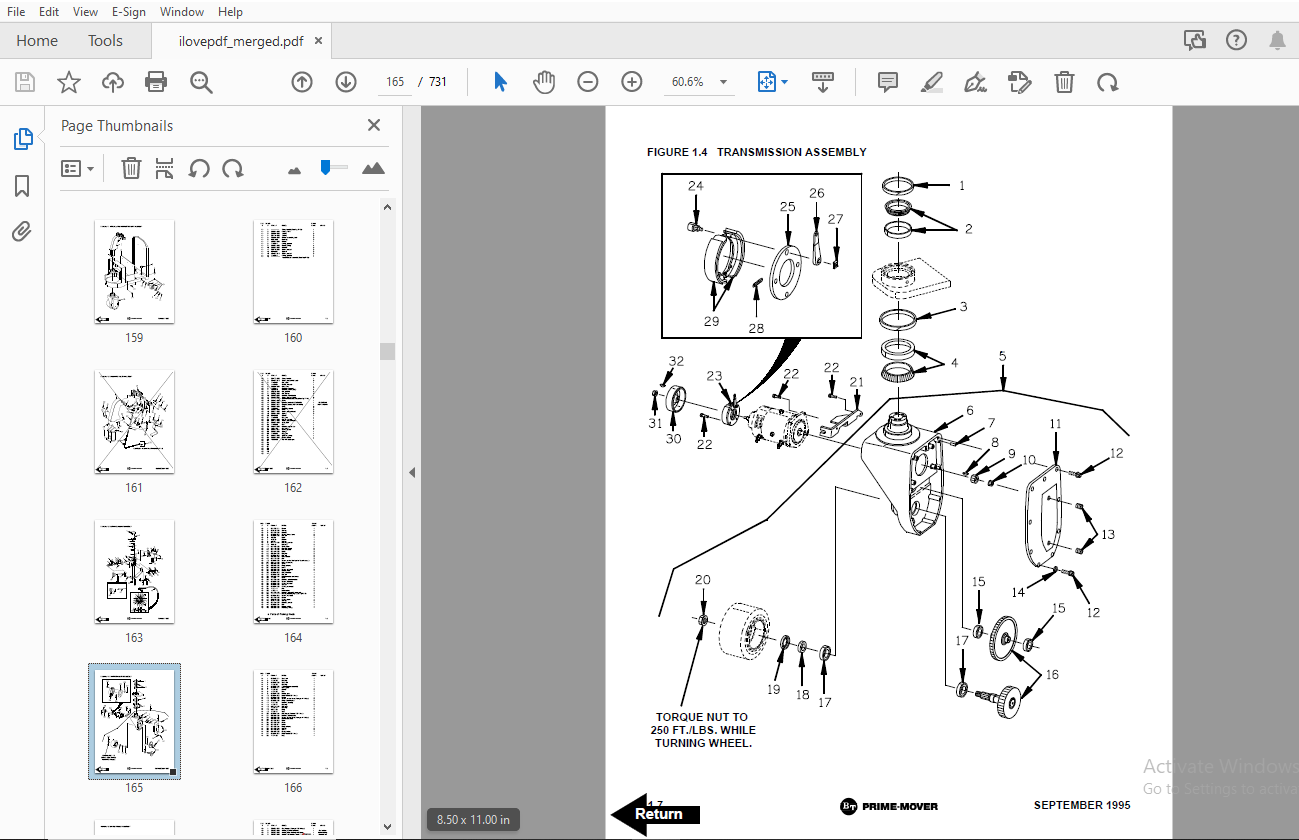Enlarge thumbnail size large mountain icon
Viewport: 1299px width, 840px height.
click(x=373, y=168)
